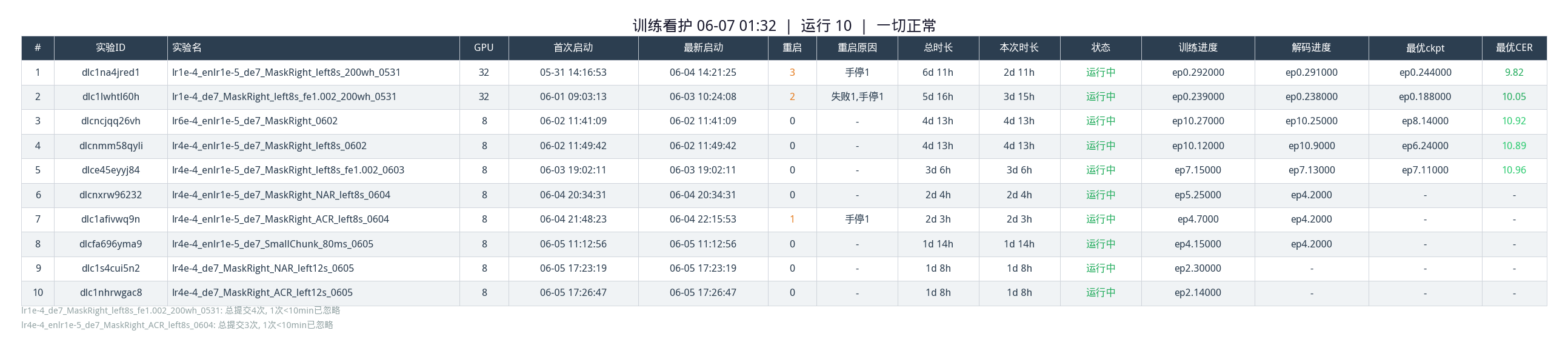The width and height of the screenshot is (1568, 339).
Task: Select experiment ID dlc1na4jred1
Action: (x=111, y=72)
